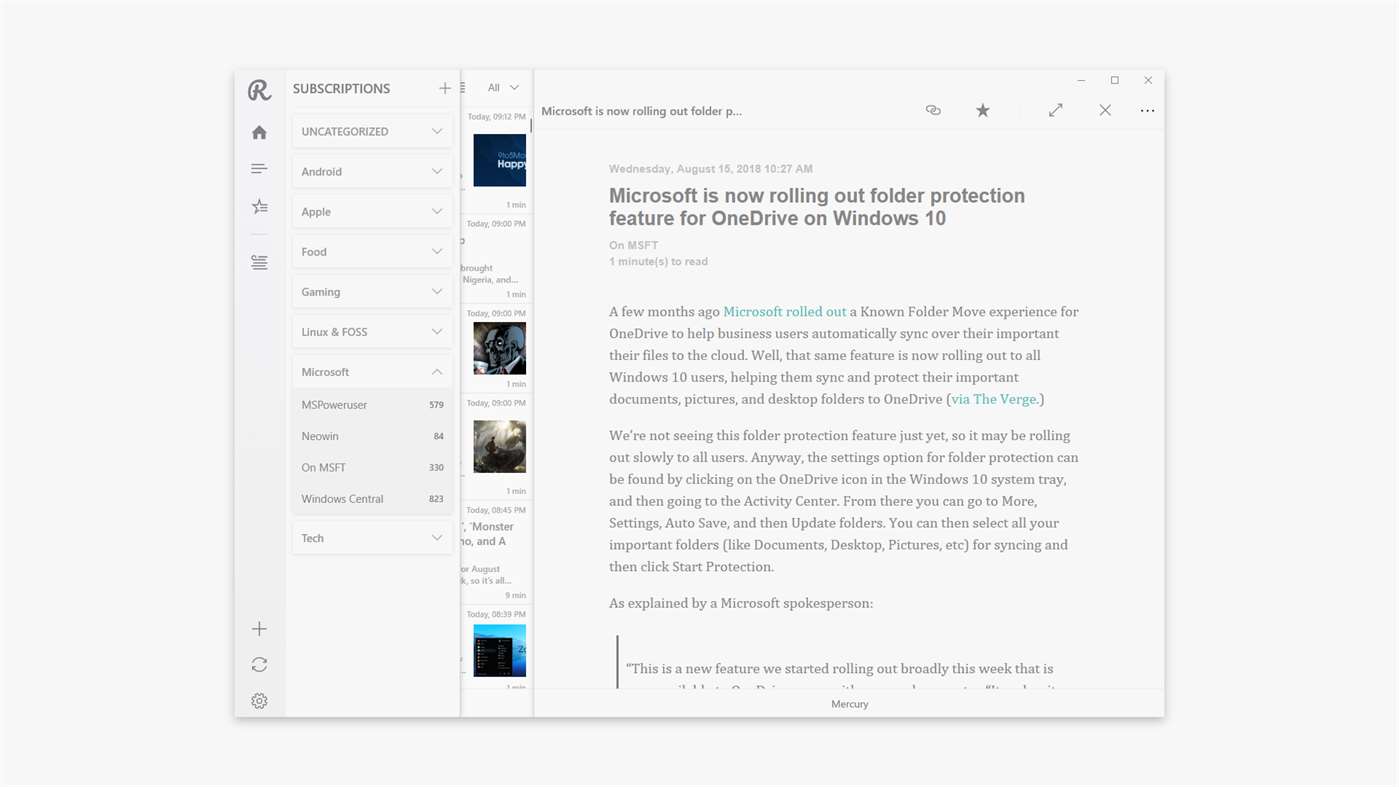This screenshot has width=1399, height=787.
Task: Select the Neowin feed
Action: [x=372, y=436]
